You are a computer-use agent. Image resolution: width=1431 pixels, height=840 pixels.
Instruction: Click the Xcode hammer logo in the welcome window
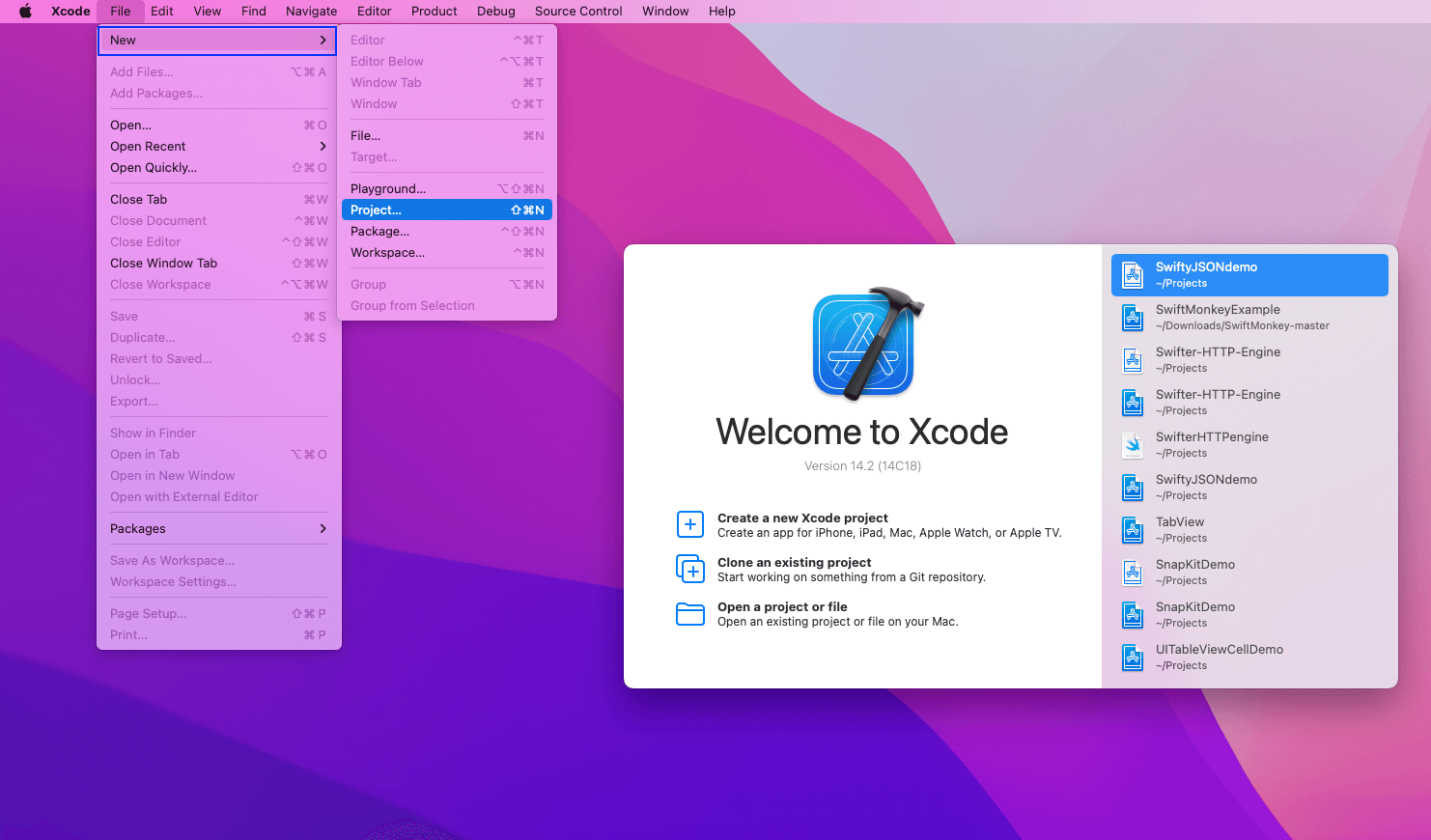[x=862, y=346]
